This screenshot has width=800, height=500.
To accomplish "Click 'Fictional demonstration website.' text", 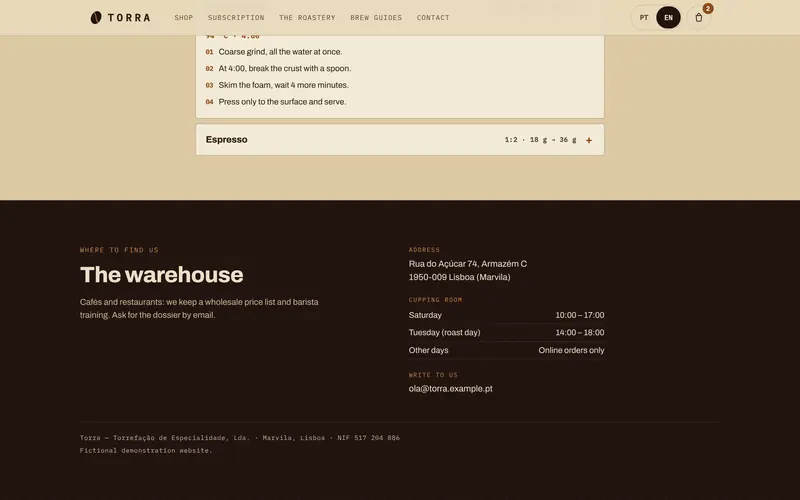I will click(x=146, y=451).
